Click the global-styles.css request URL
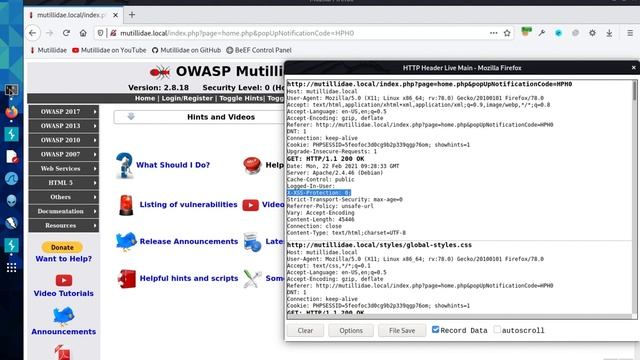640x360 pixels. 379,245
